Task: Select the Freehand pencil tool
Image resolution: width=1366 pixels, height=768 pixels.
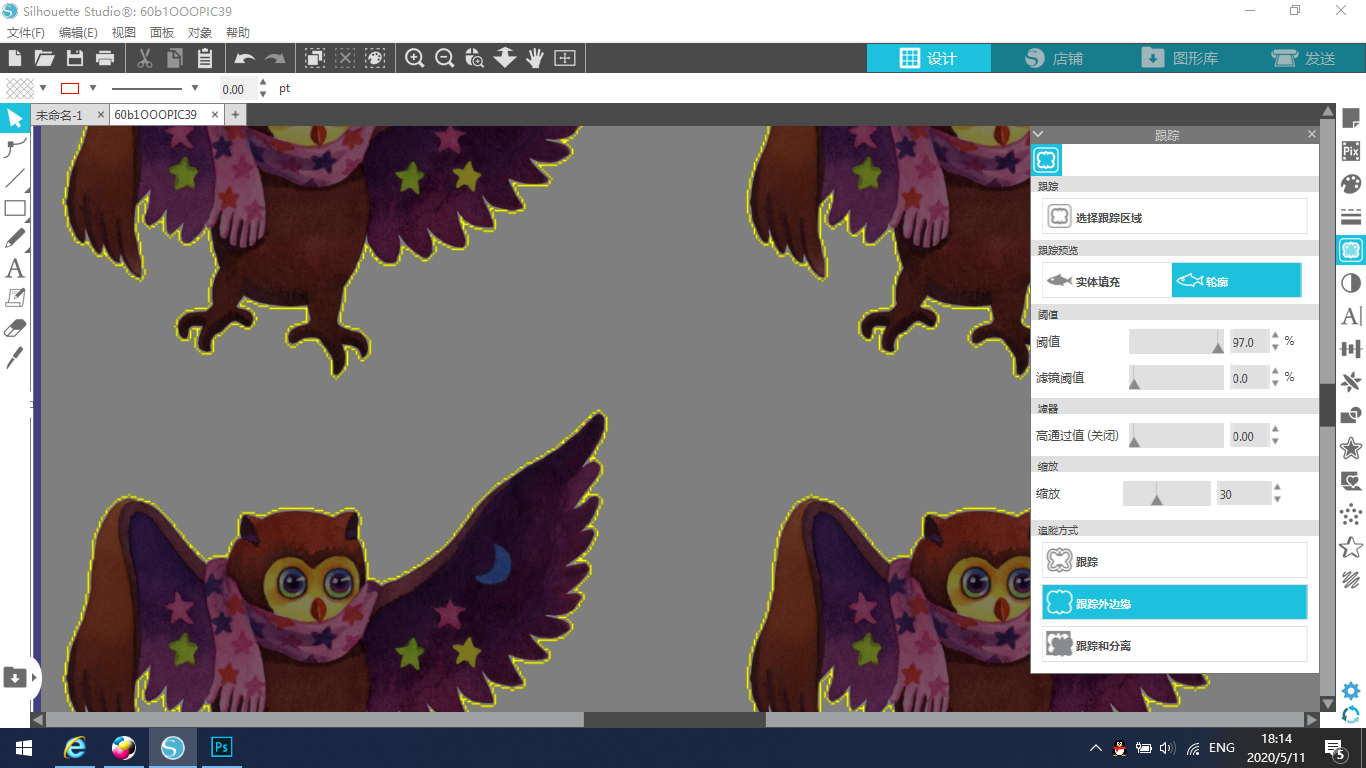Action: (15, 239)
